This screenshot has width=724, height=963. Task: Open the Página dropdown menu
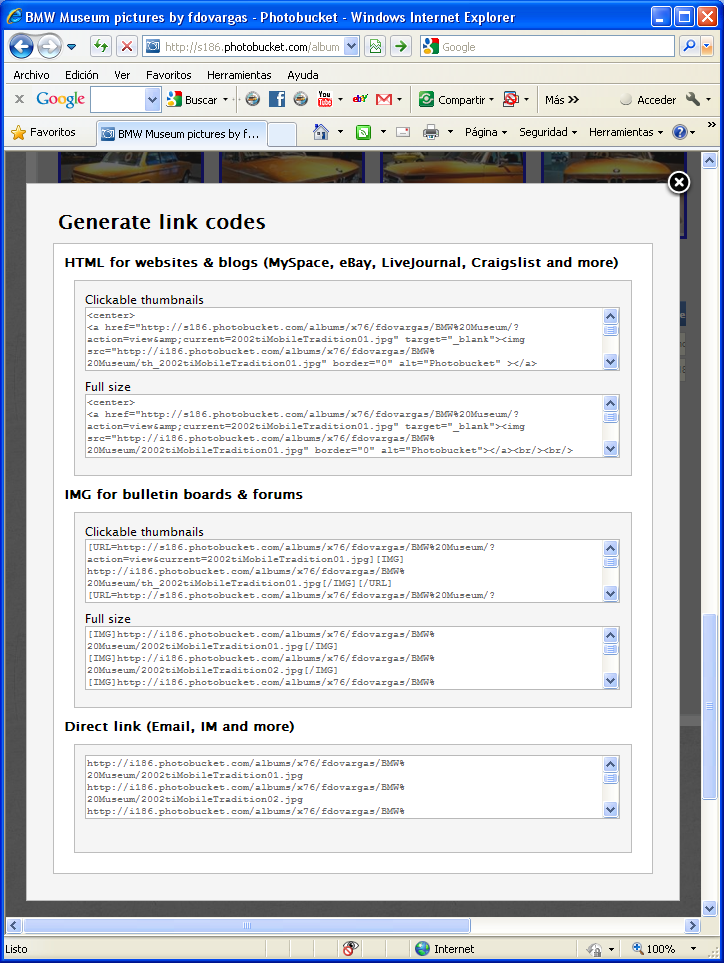click(x=486, y=132)
